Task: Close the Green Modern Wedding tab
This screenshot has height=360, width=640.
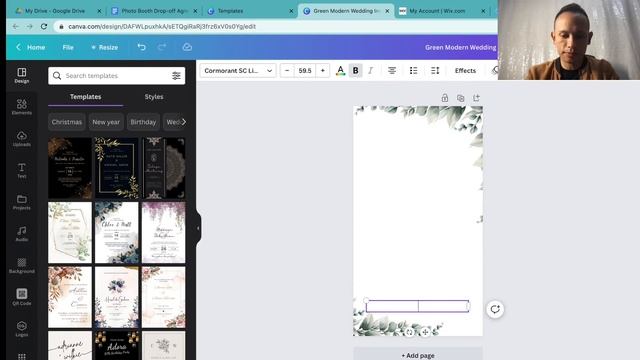Action: click(387, 11)
